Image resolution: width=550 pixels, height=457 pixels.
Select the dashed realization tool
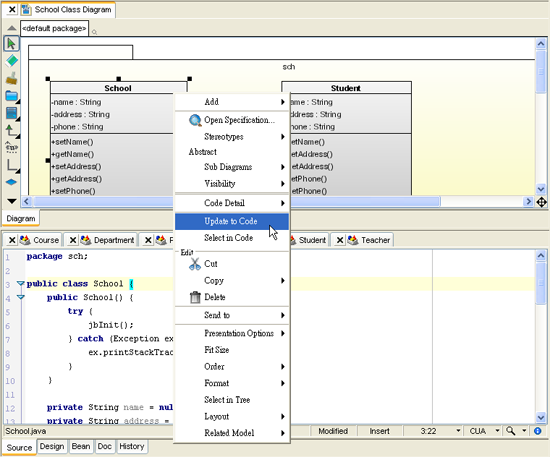pyautogui.click(x=12, y=147)
